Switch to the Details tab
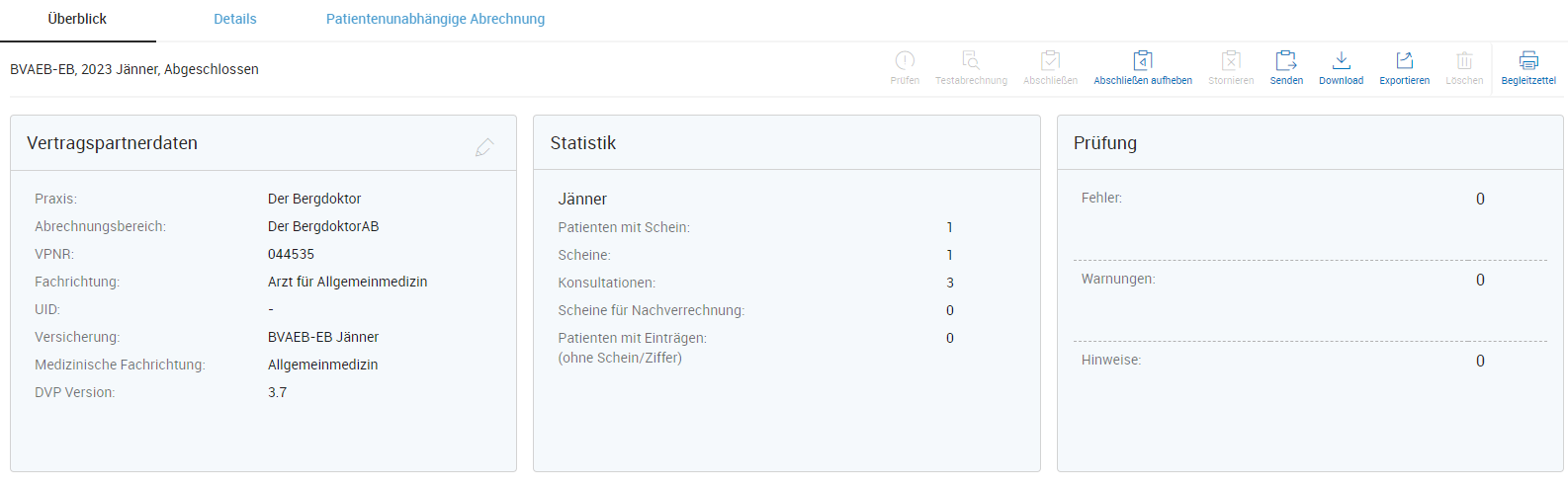Image resolution: width=1568 pixels, height=489 pixels. [235, 19]
